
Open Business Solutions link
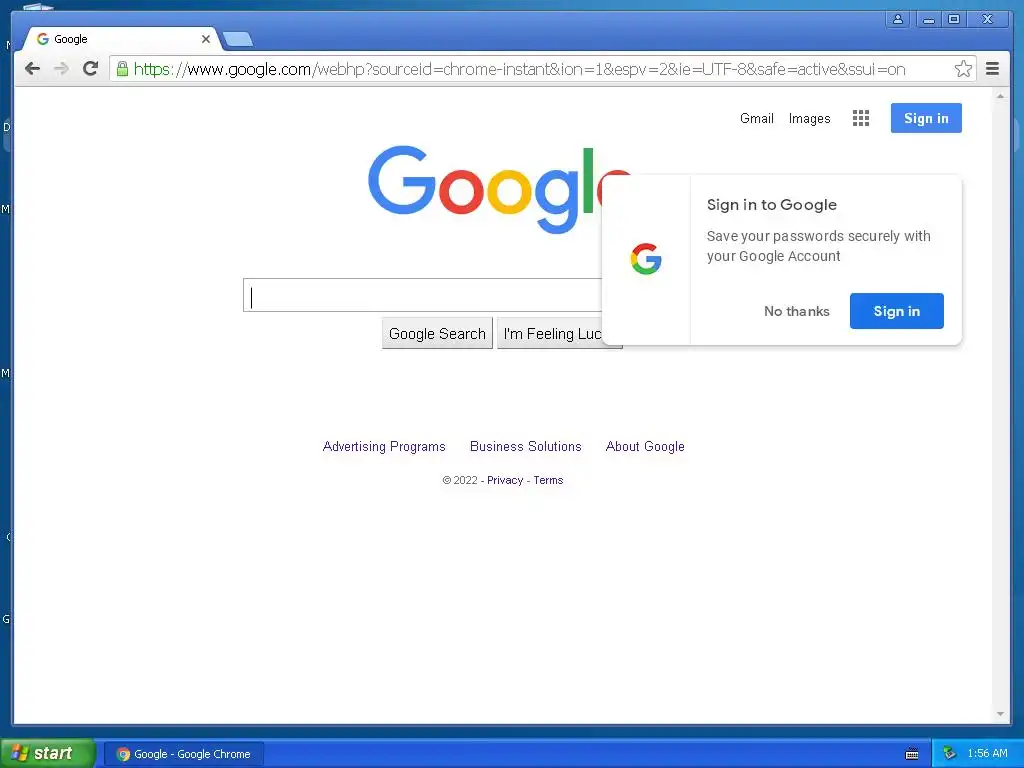526,446
